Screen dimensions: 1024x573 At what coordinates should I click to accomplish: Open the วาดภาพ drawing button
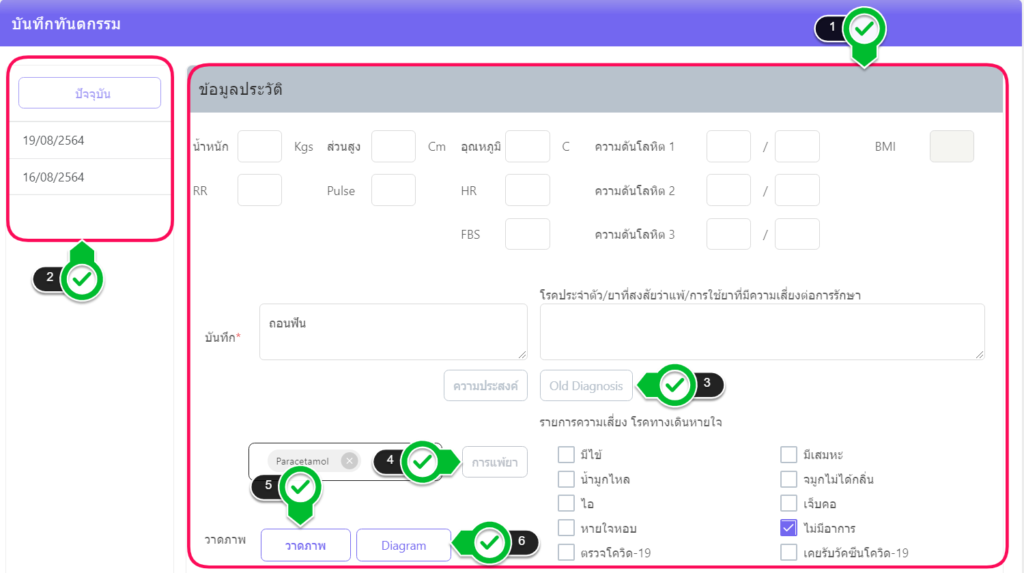(305, 545)
